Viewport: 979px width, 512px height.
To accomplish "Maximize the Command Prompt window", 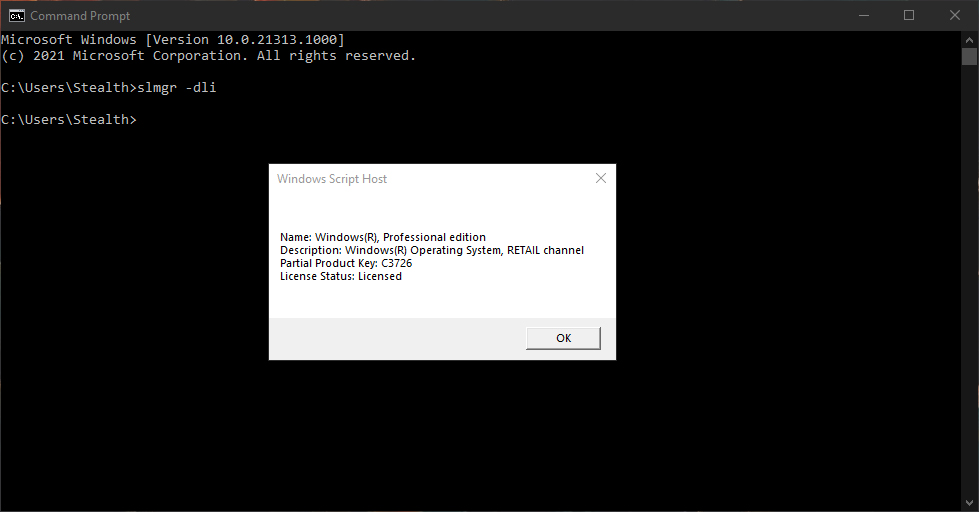I will click(909, 16).
